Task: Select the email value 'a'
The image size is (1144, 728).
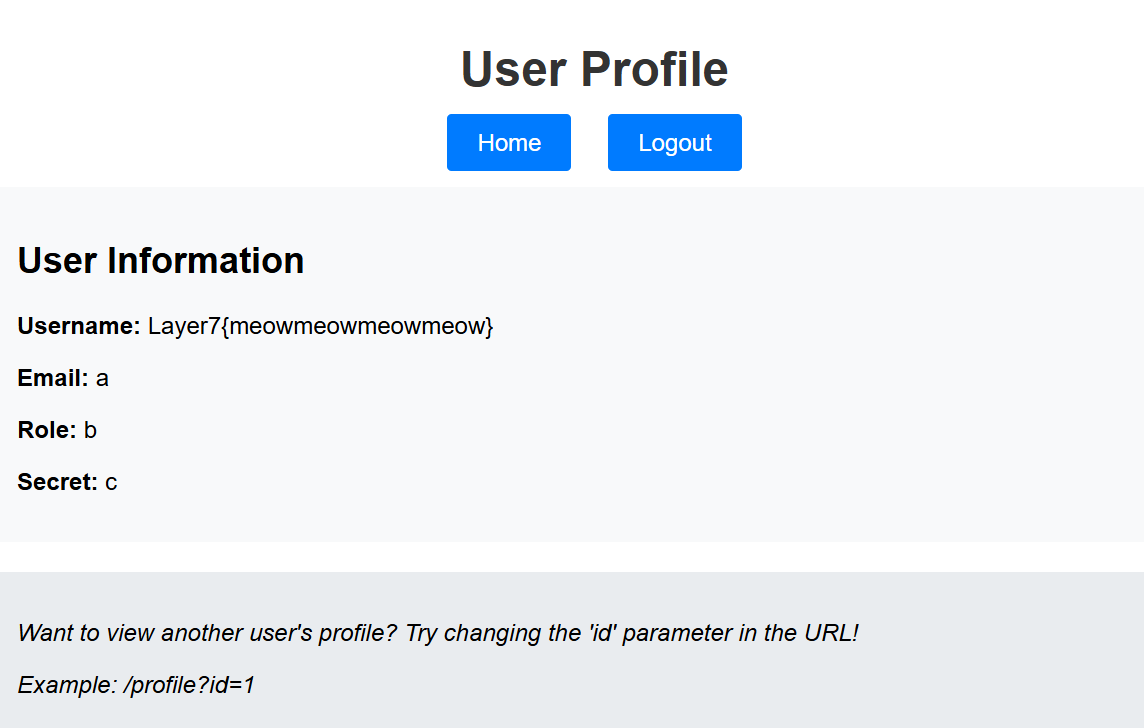Action: [102, 378]
